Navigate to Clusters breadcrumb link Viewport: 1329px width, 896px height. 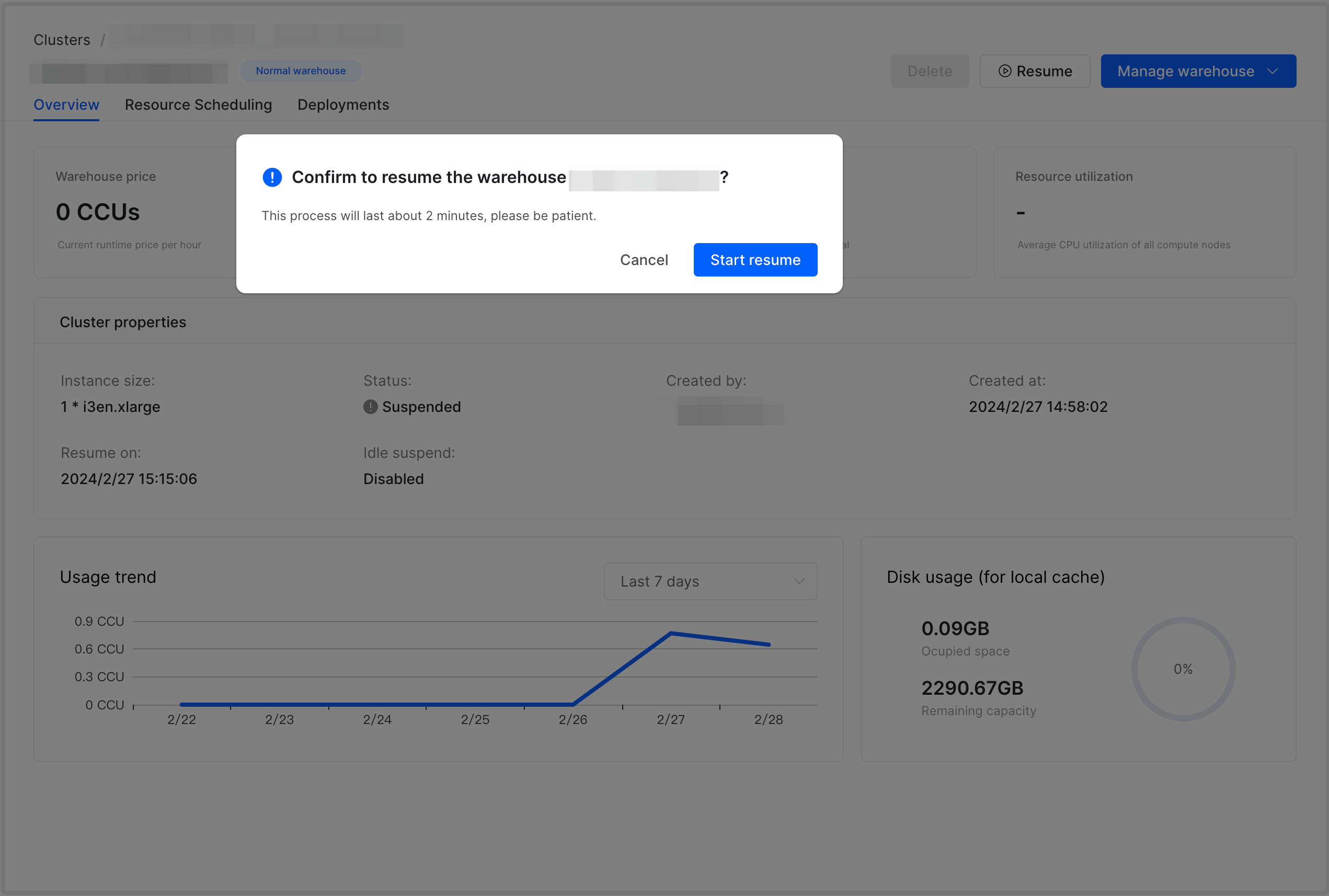click(x=62, y=40)
